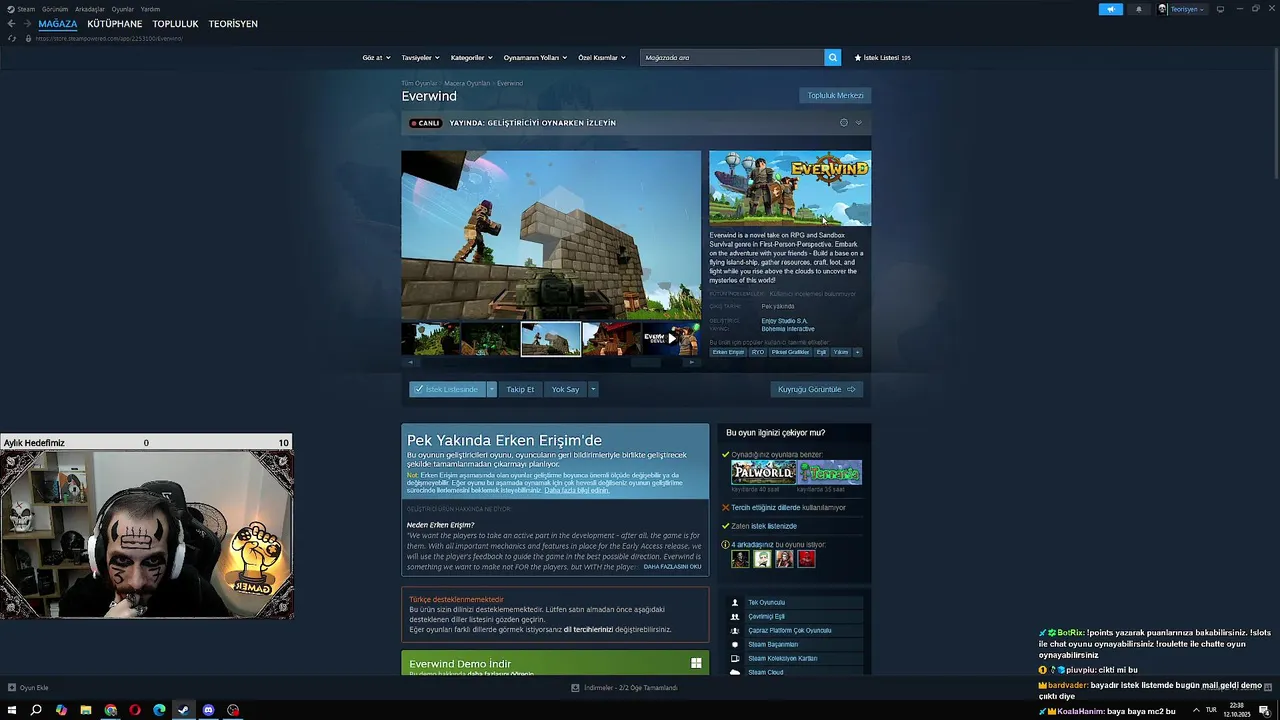Expand the Göz at dropdown
Viewport: 1280px width, 720px height.
[376, 58]
